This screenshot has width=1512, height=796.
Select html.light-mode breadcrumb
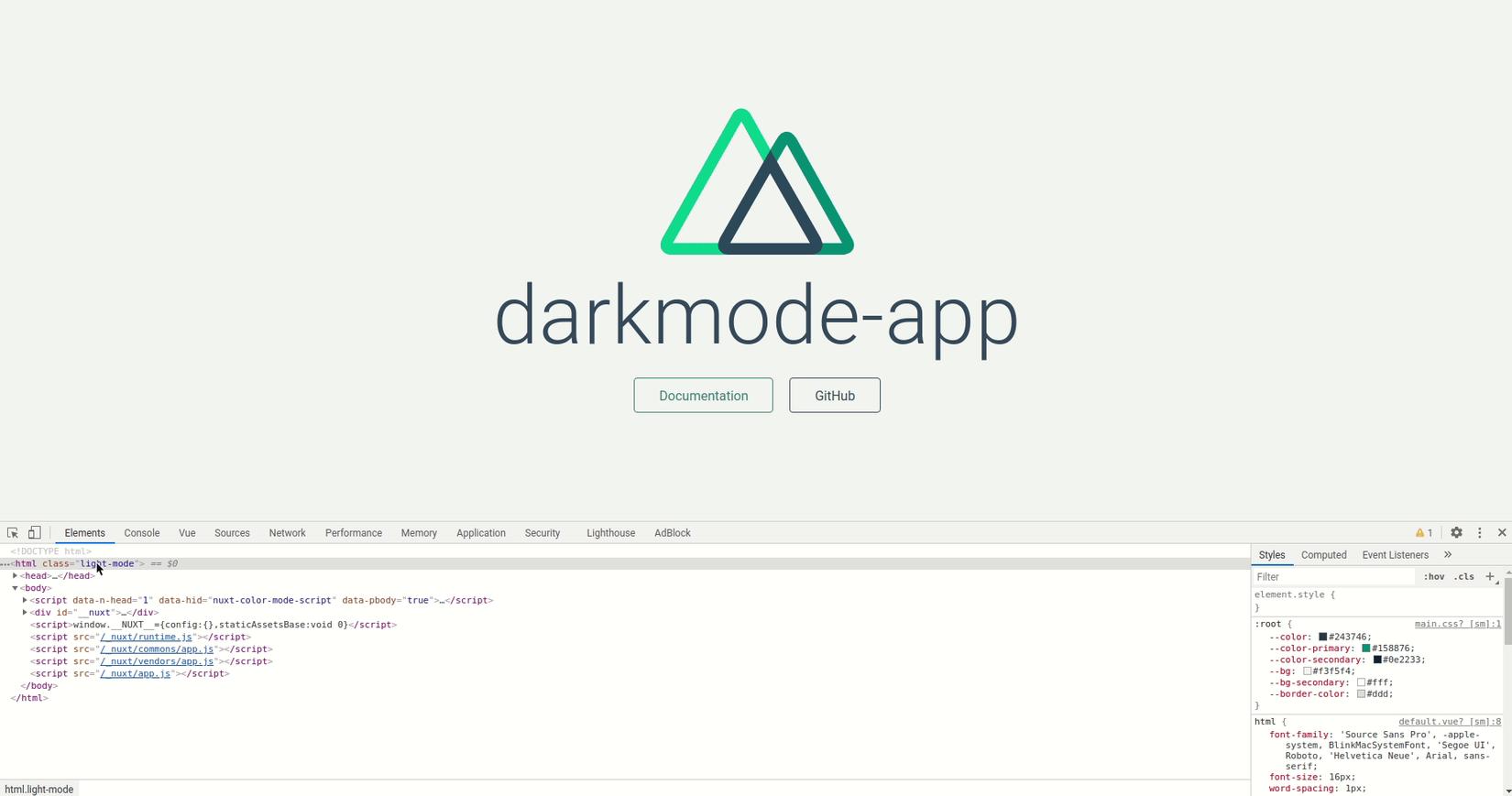point(39,789)
